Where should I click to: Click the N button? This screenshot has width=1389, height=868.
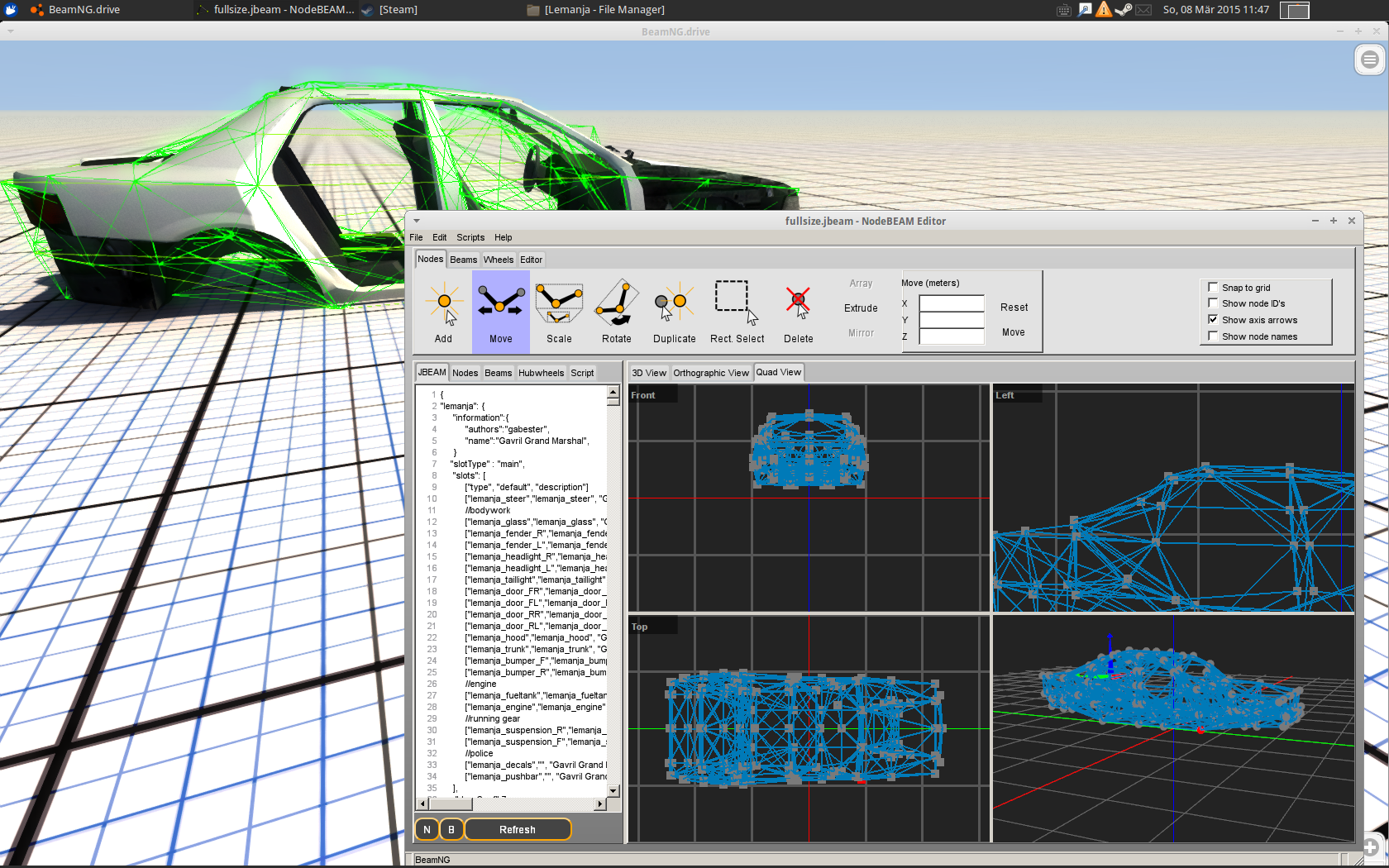427,829
